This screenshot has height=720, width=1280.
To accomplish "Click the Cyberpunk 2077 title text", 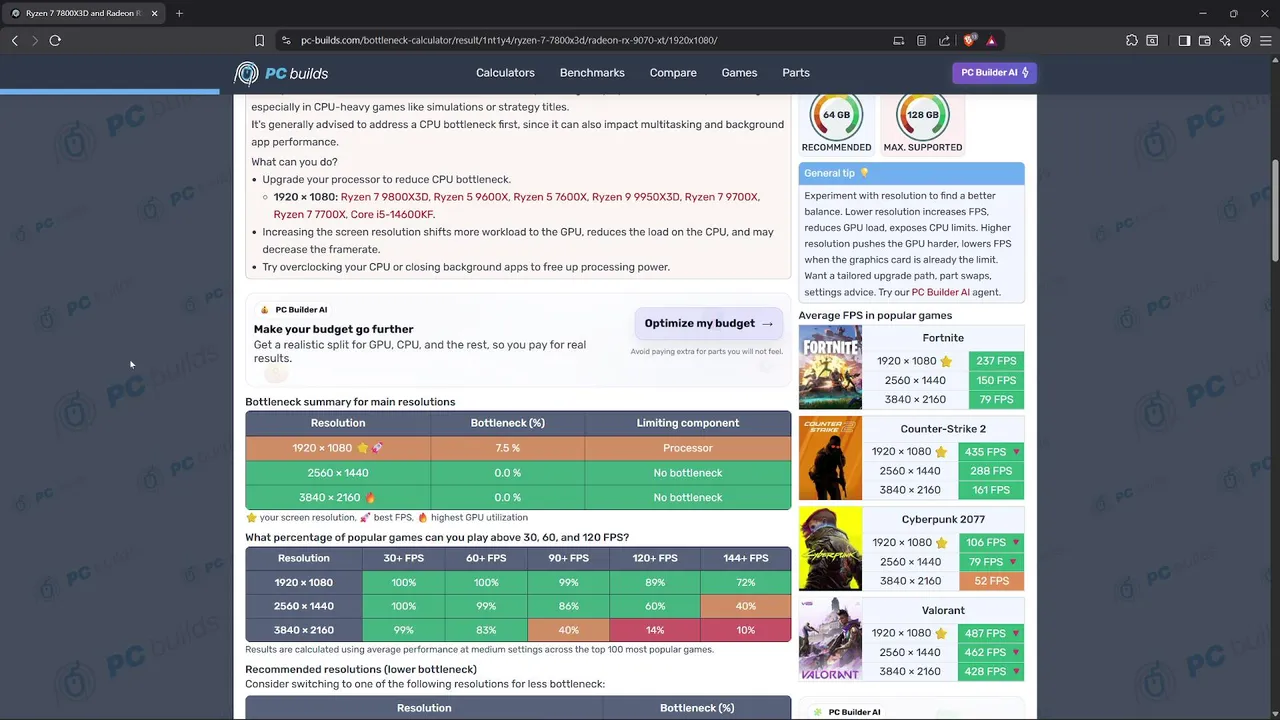I will tap(943, 519).
